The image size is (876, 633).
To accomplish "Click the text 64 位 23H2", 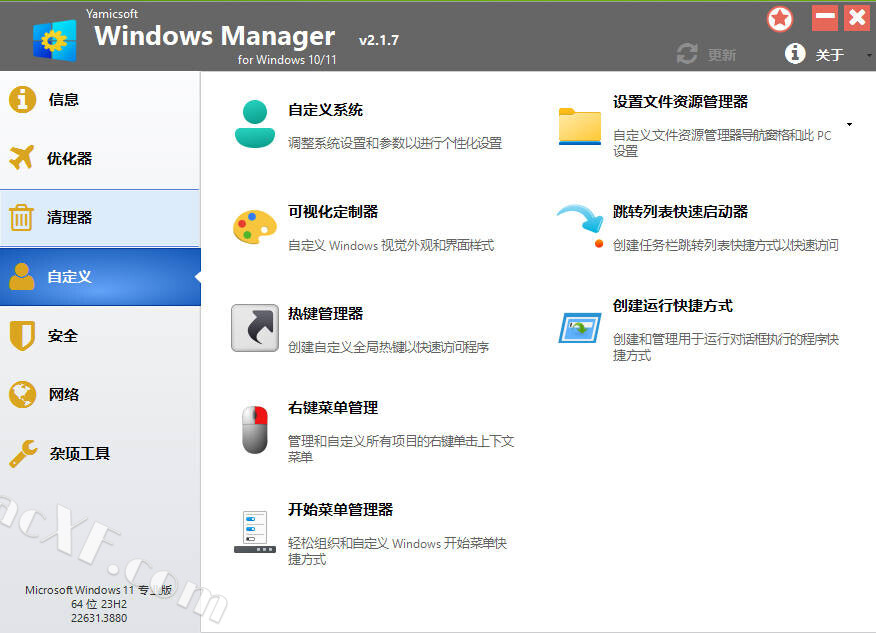I will click(99, 604).
